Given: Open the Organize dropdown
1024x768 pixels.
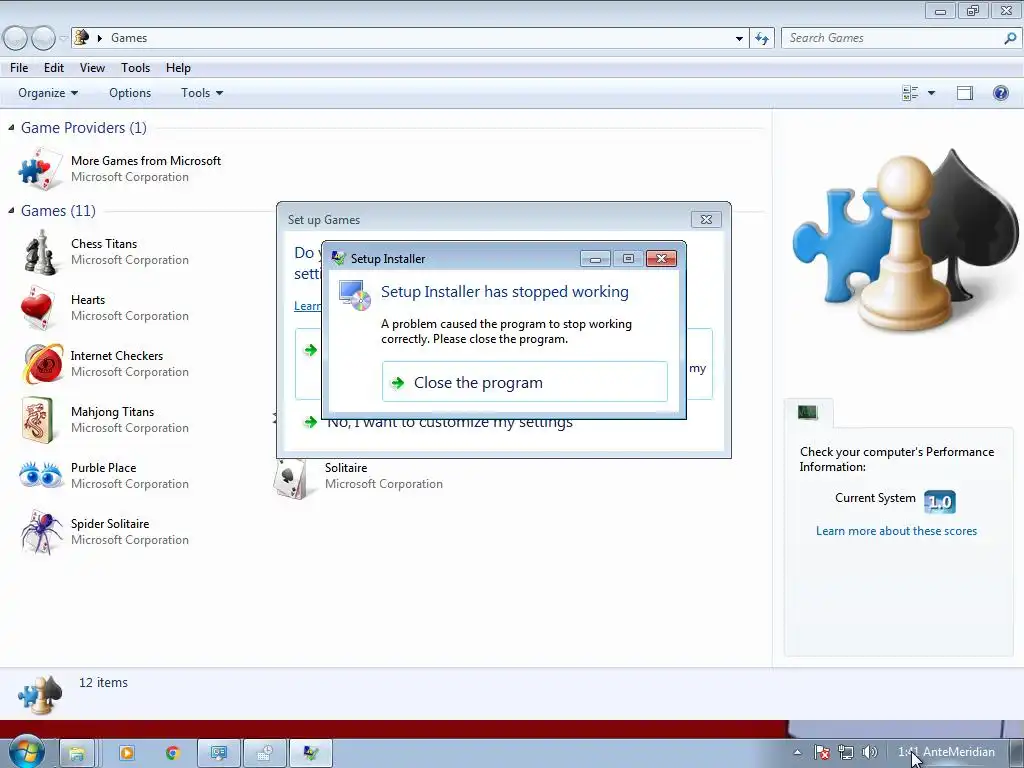Looking at the screenshot, I should [48, 93].
